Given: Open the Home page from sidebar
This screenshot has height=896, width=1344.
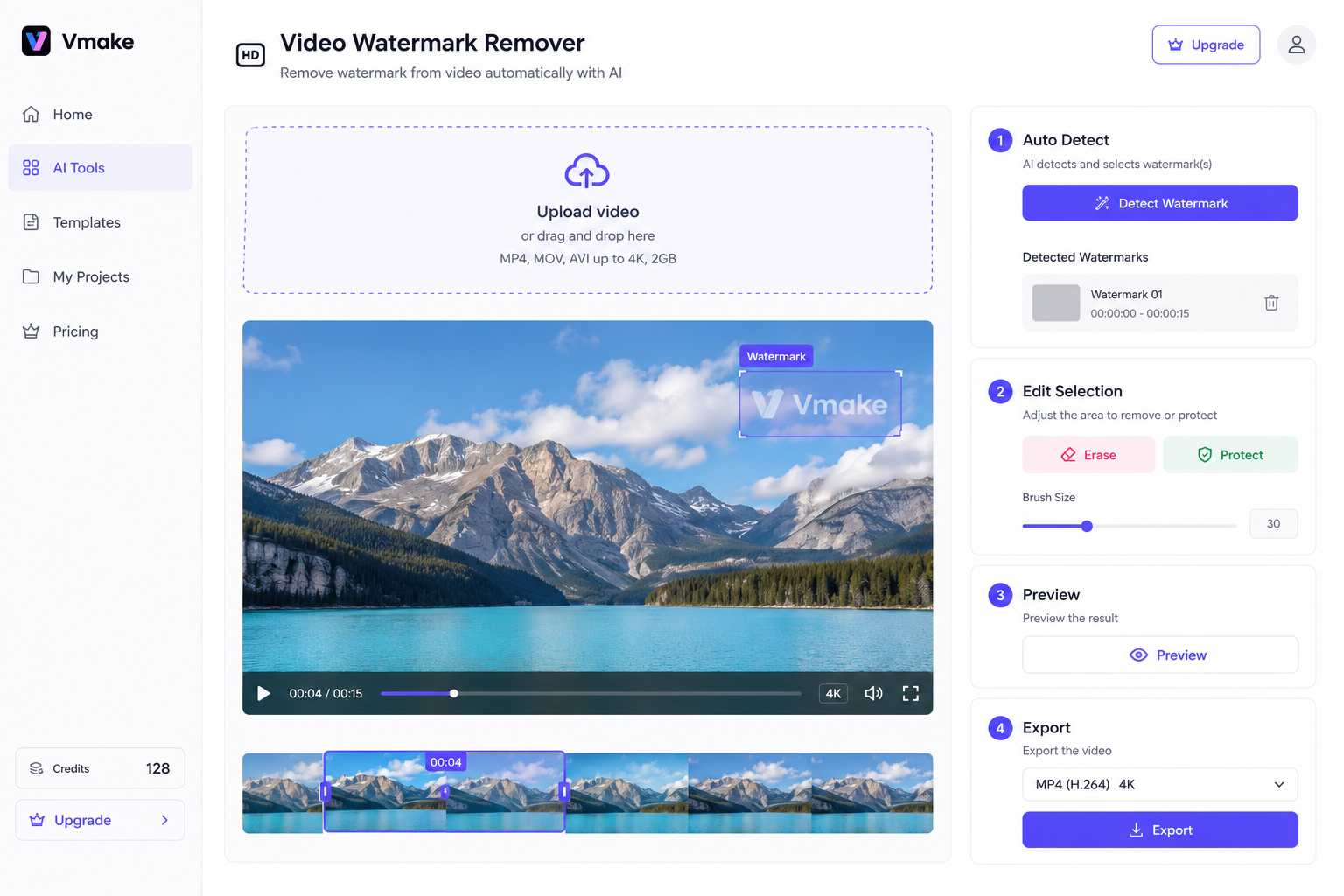Looking at the screenshot, I should tap(101, 115).
